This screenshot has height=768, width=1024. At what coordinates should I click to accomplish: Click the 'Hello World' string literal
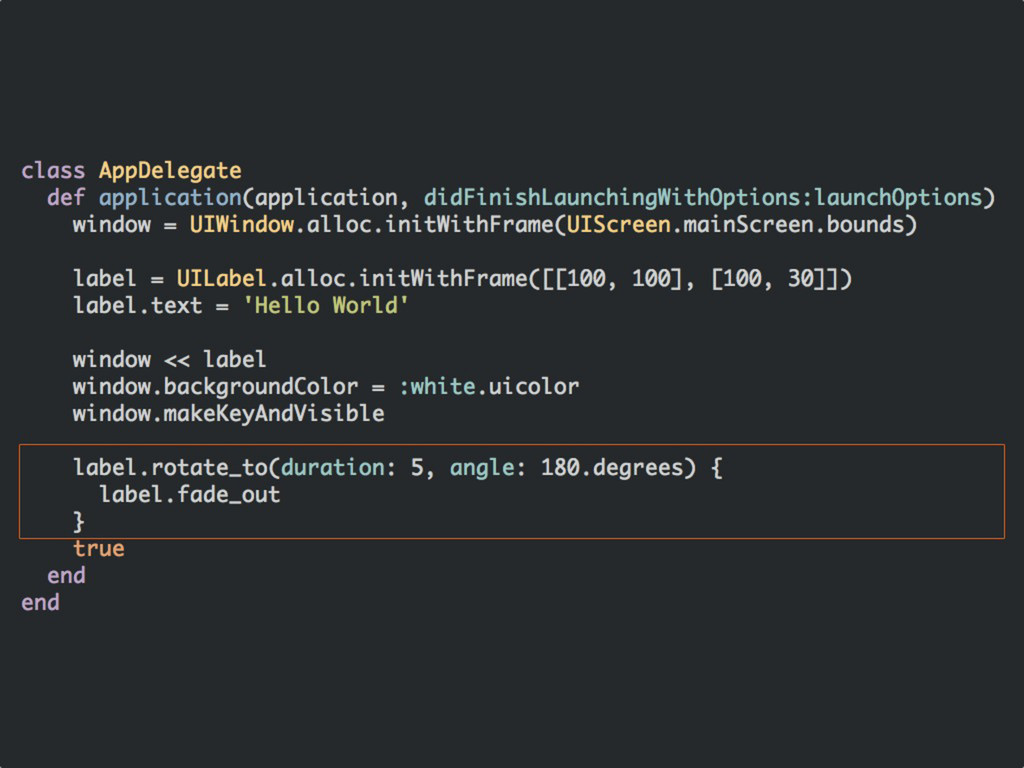[325, 306]
